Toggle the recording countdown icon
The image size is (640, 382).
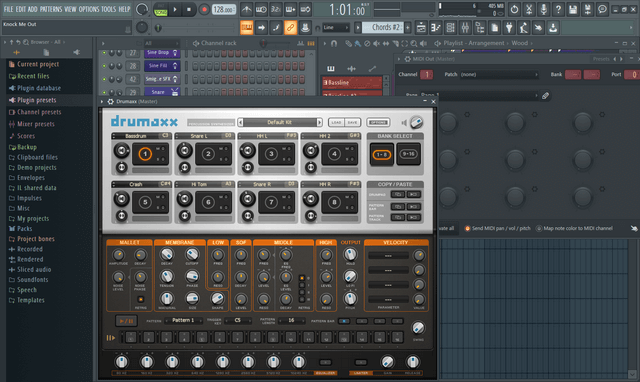point(276,9)
